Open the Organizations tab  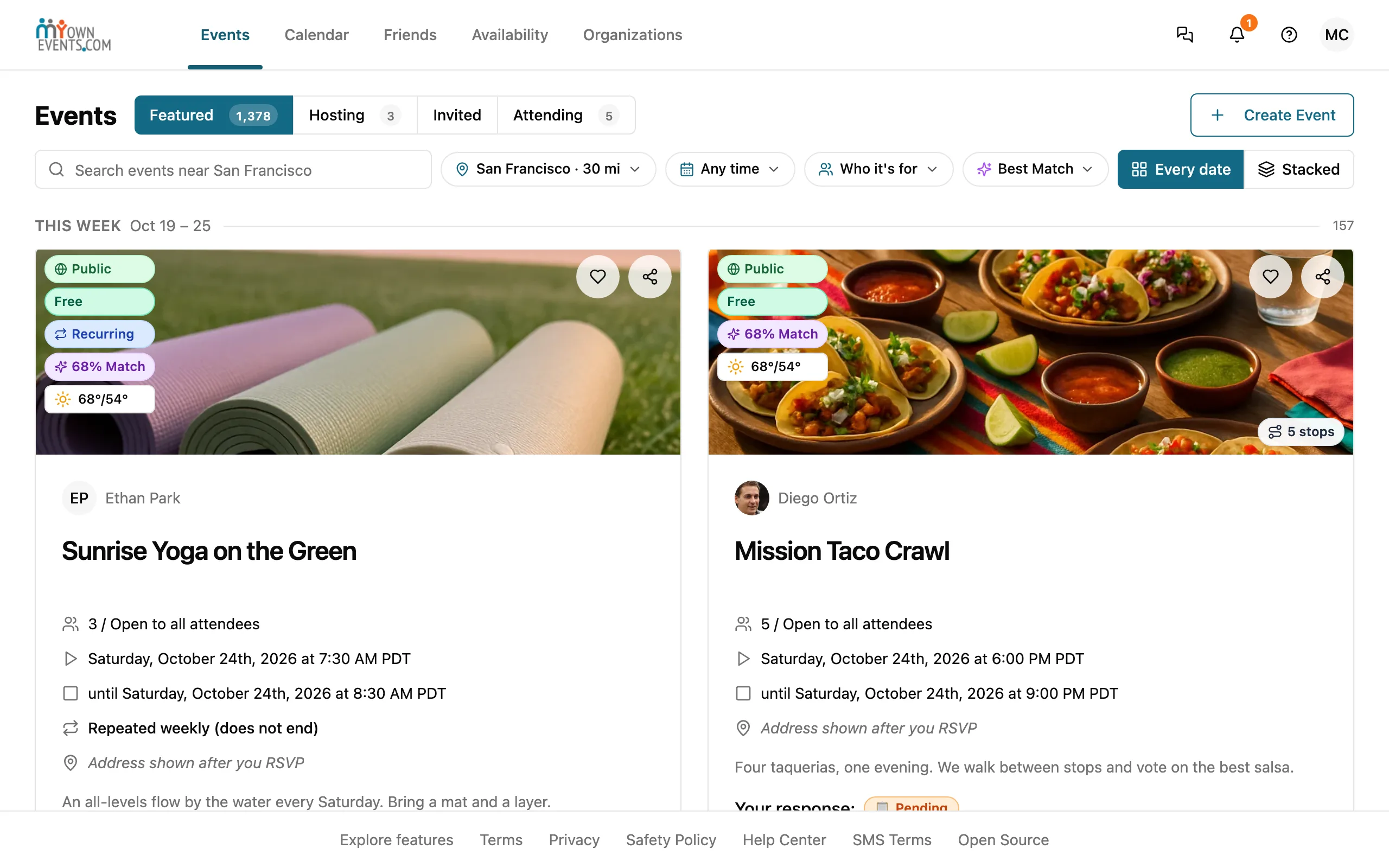pos(633,35)
